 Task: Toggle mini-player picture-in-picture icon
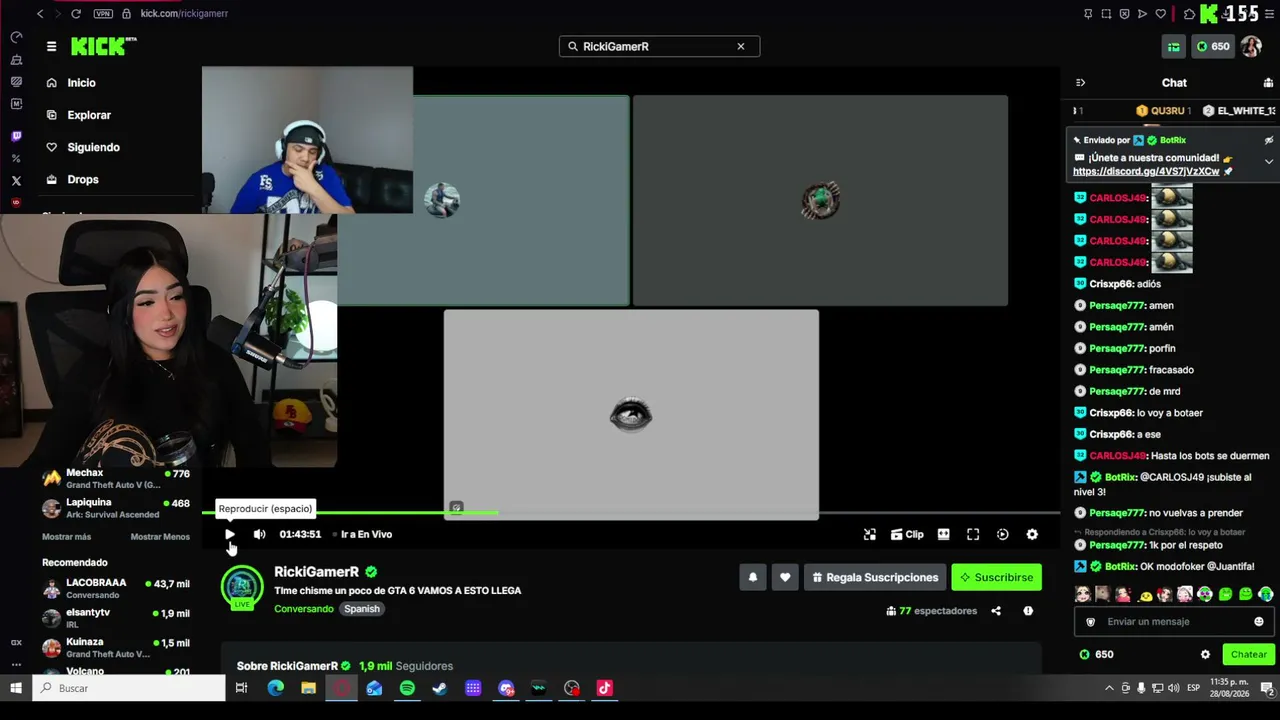[x=870, y=534]
